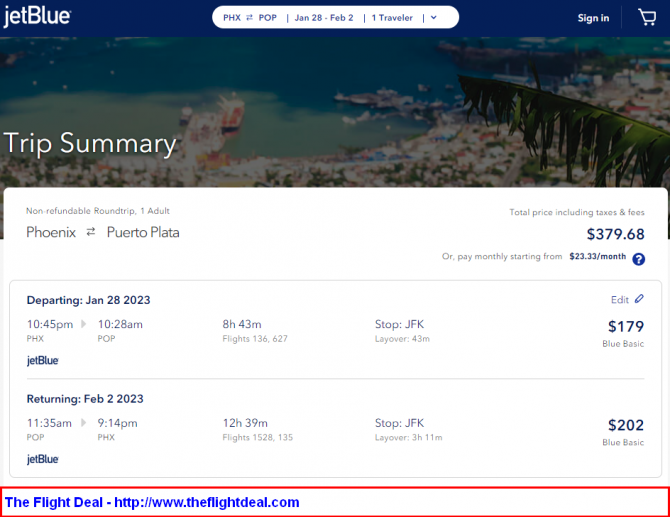Click 8h 43m duration text
The height and width of the screenshot is (517, 670).
(x=242, y=324)
